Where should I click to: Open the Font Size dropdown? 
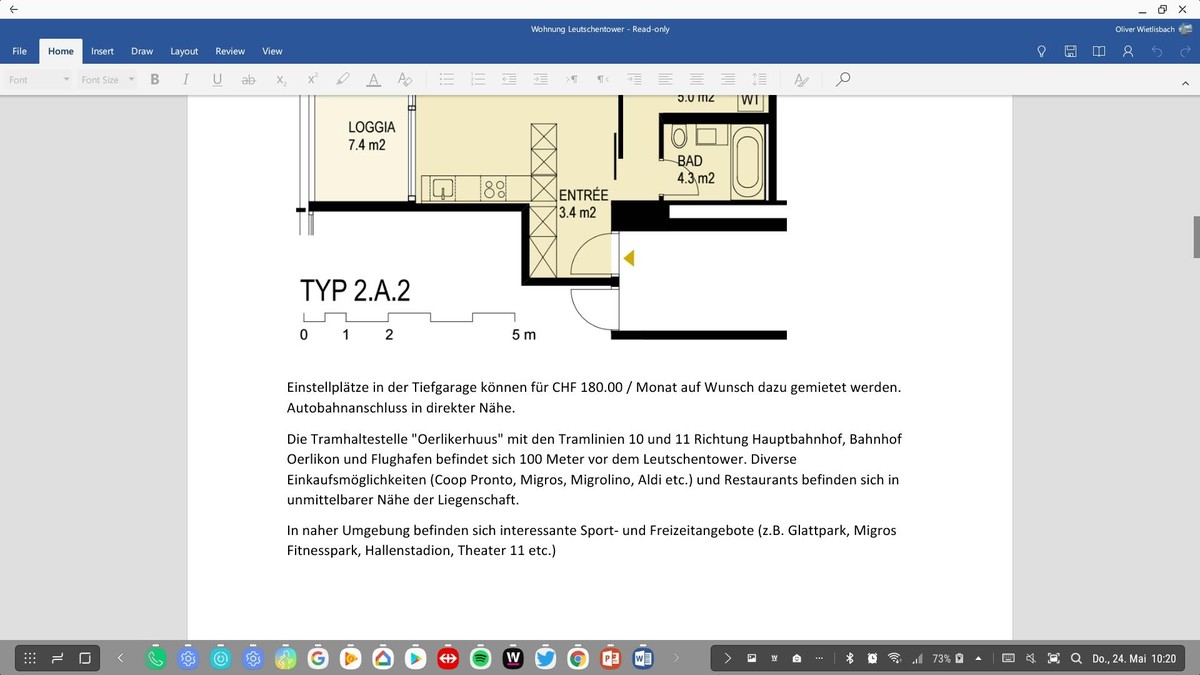107,80
